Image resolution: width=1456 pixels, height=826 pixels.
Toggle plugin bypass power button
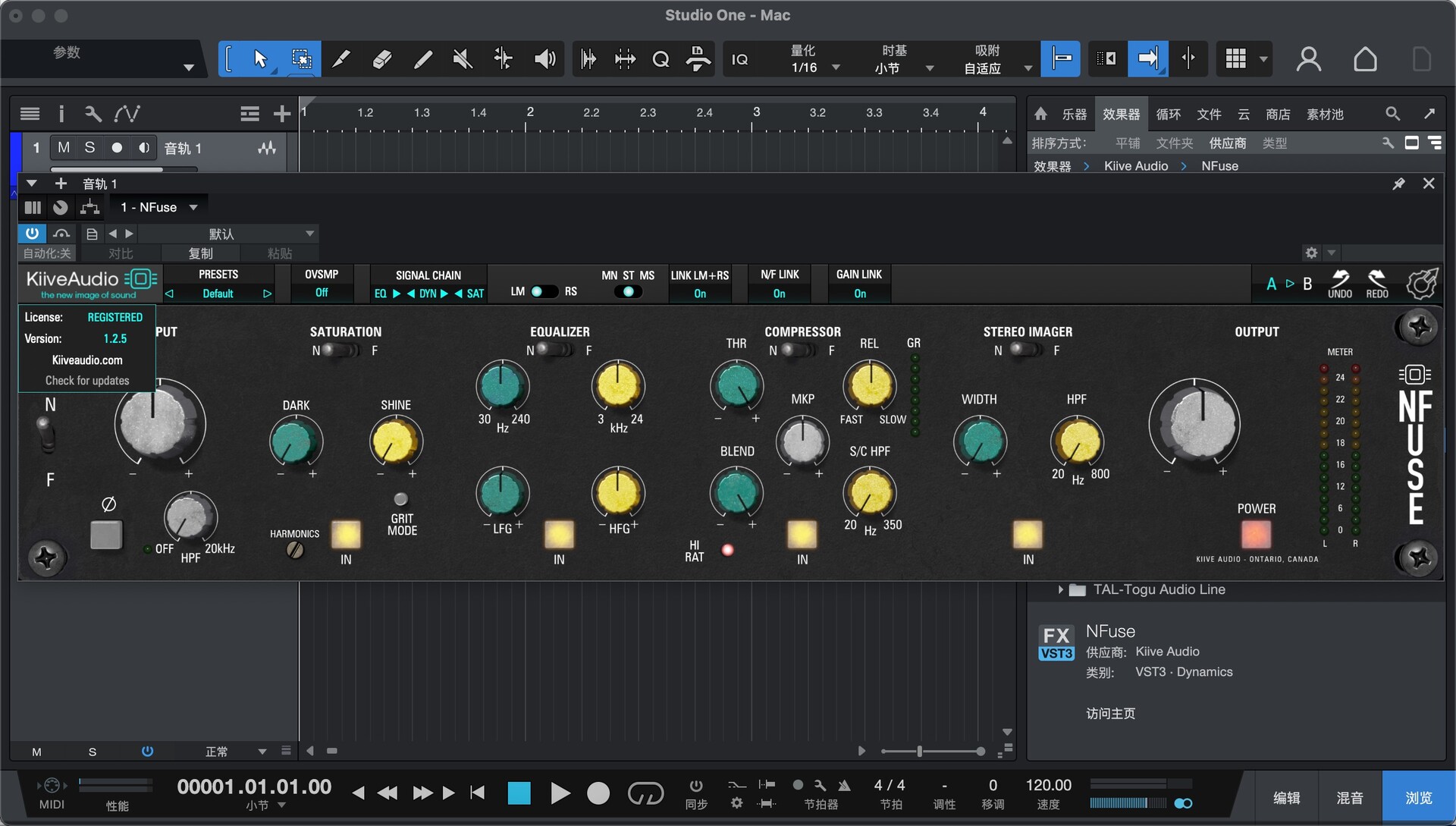(x=32, y=234)
